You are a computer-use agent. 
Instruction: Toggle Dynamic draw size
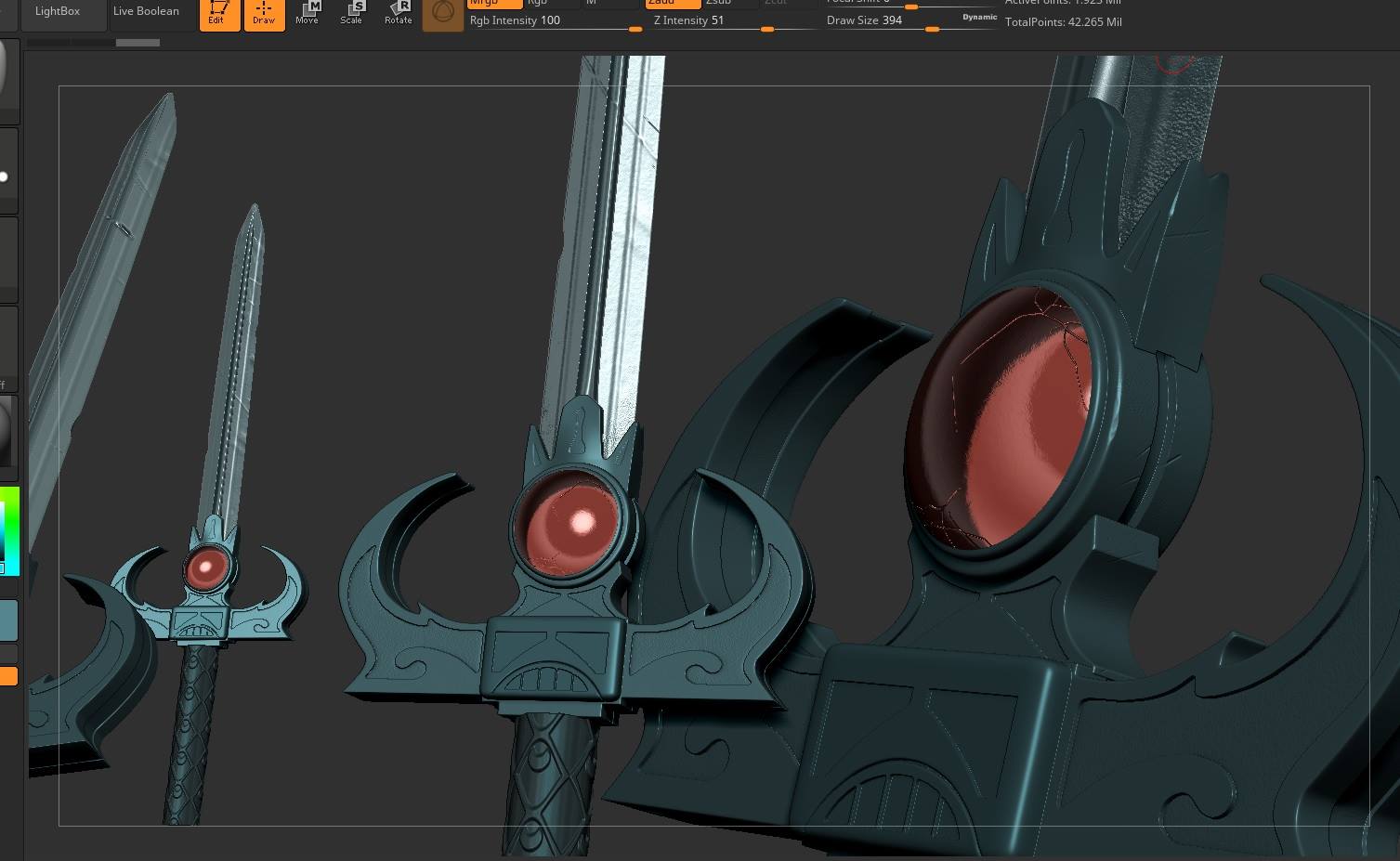[x=979, y=18]
